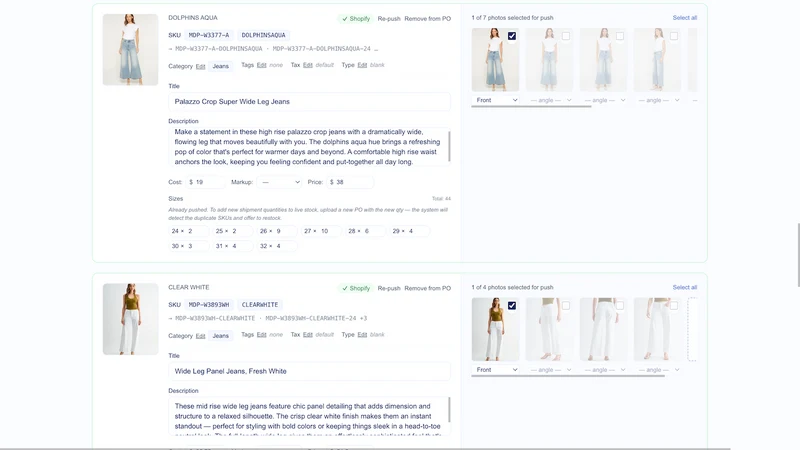Click the second Clear White photo thumbnail
The height and width of the screenshot is (450, 800).
coord(549,329)
